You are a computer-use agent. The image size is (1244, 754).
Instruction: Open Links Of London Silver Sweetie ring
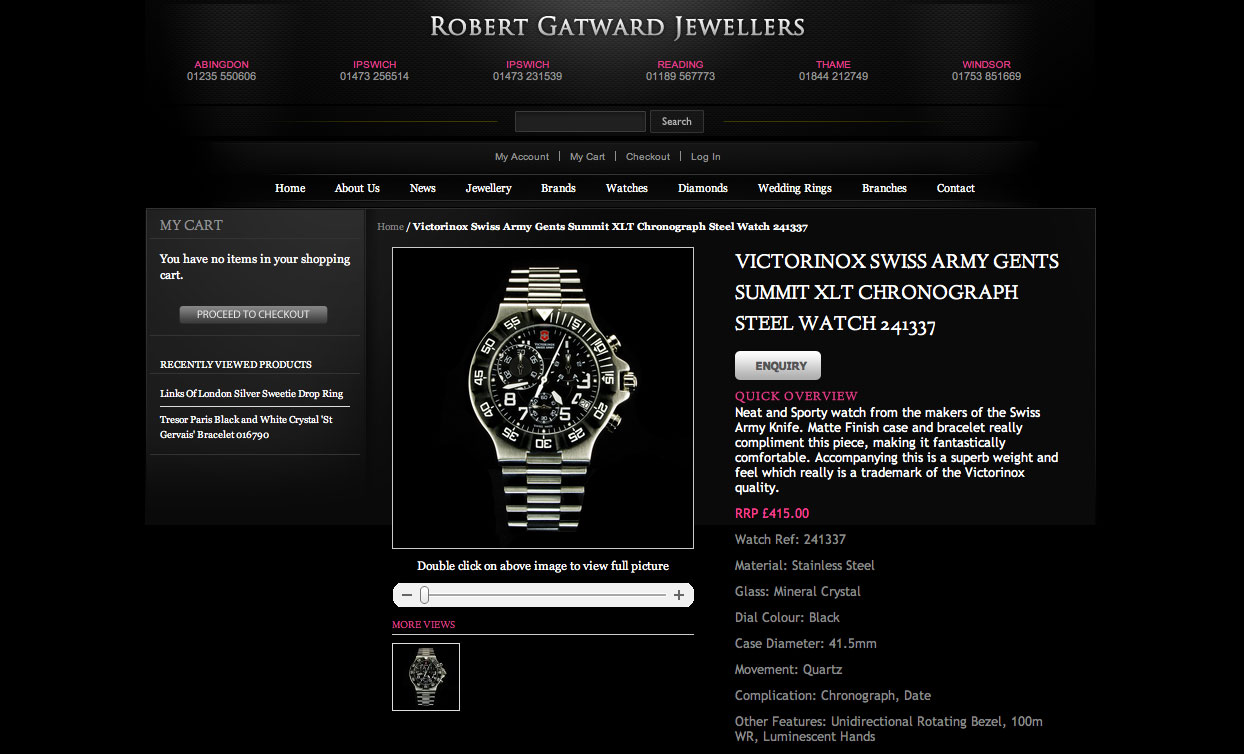tap(252, 394)
